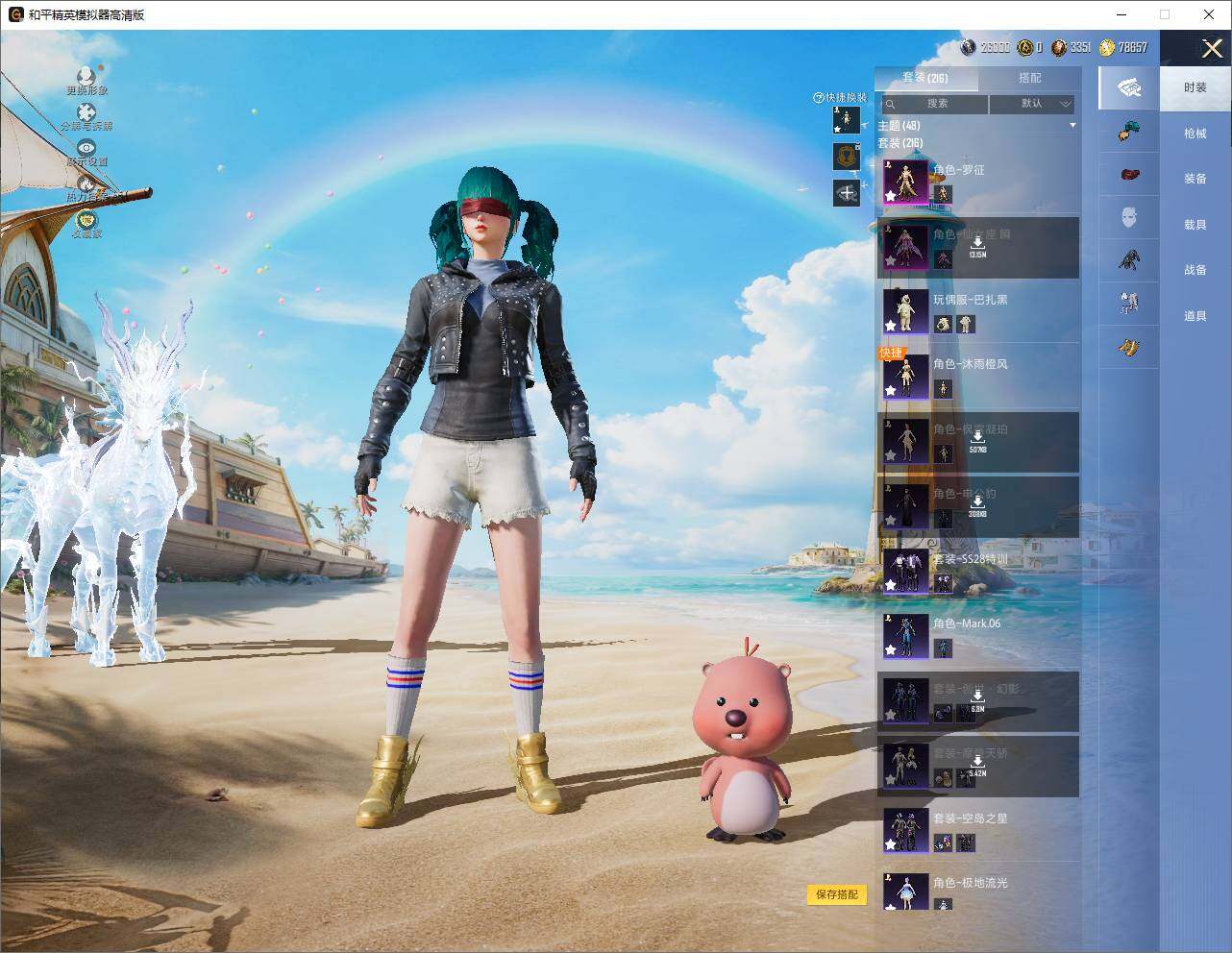Open the 收藏家 collector badge icon
The height and width of the screenshot is (953, 1232).
click(86, 219)
